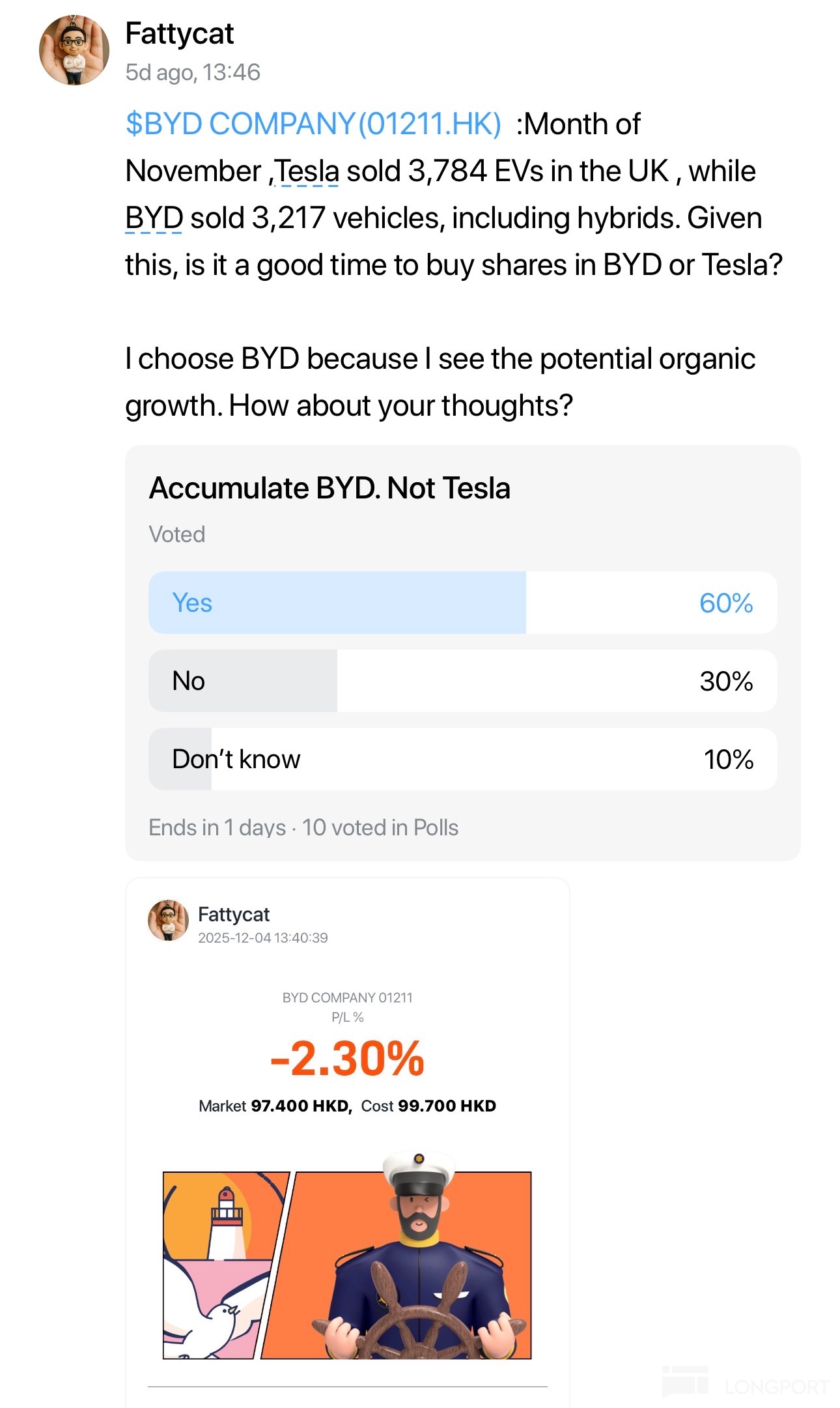Select the Yes poll option
The image size is (840, 1408).
coord(462,603)
